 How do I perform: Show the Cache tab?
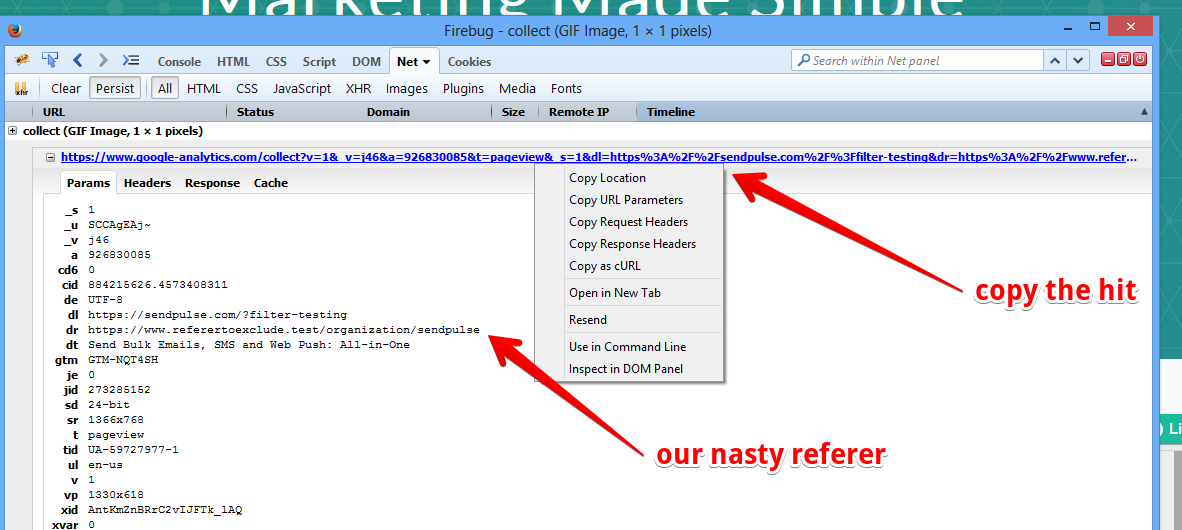(271, 182)
